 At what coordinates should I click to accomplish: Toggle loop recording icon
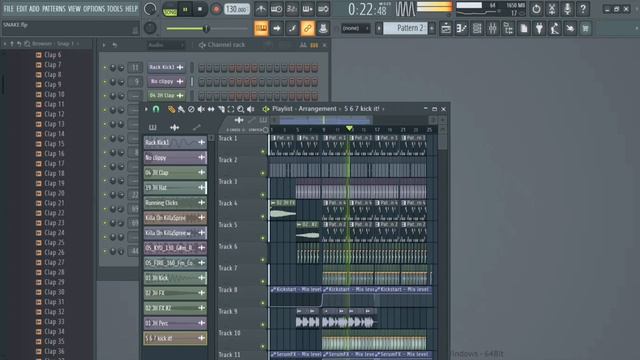tap(323, 9)
